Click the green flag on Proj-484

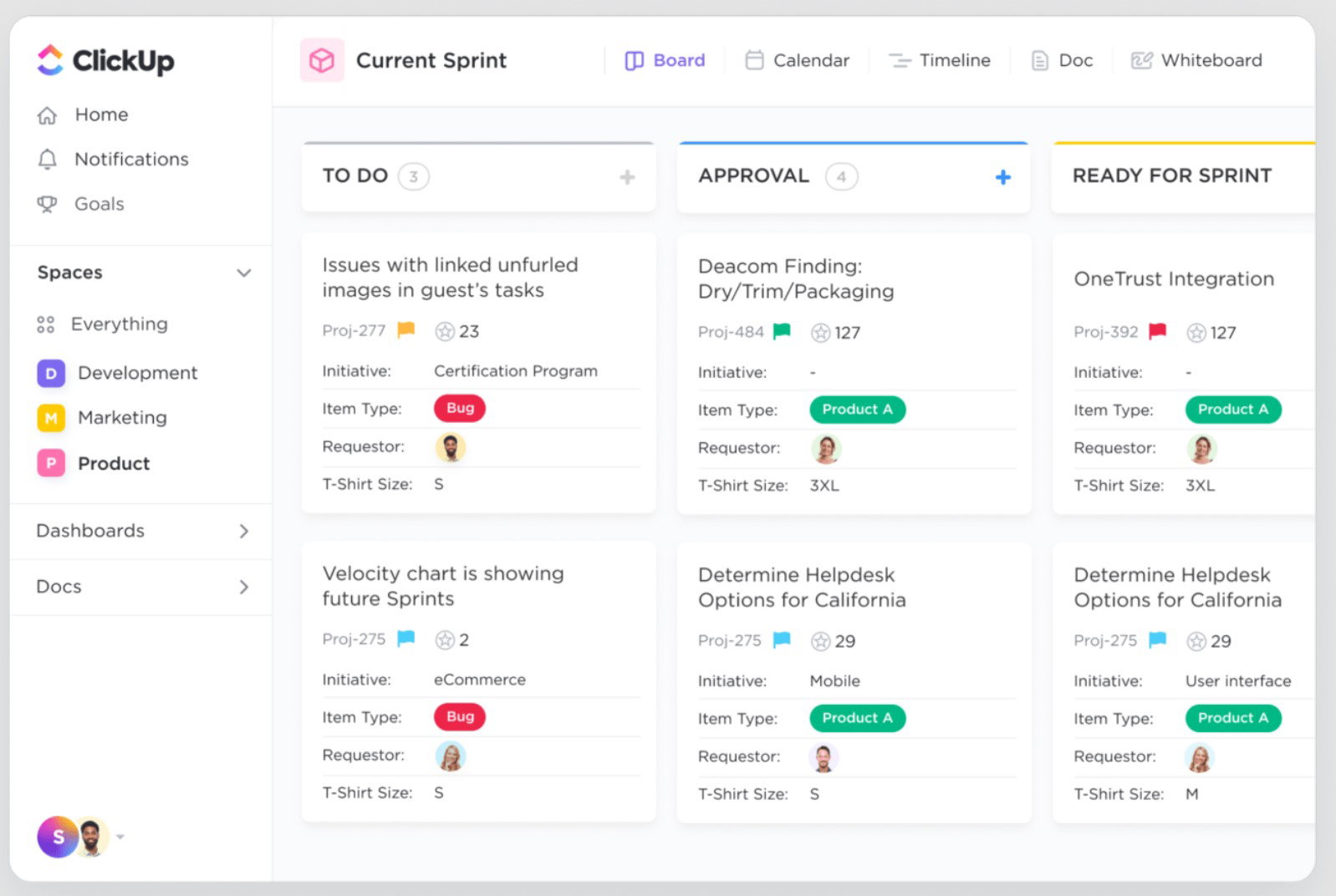[783, 332]
